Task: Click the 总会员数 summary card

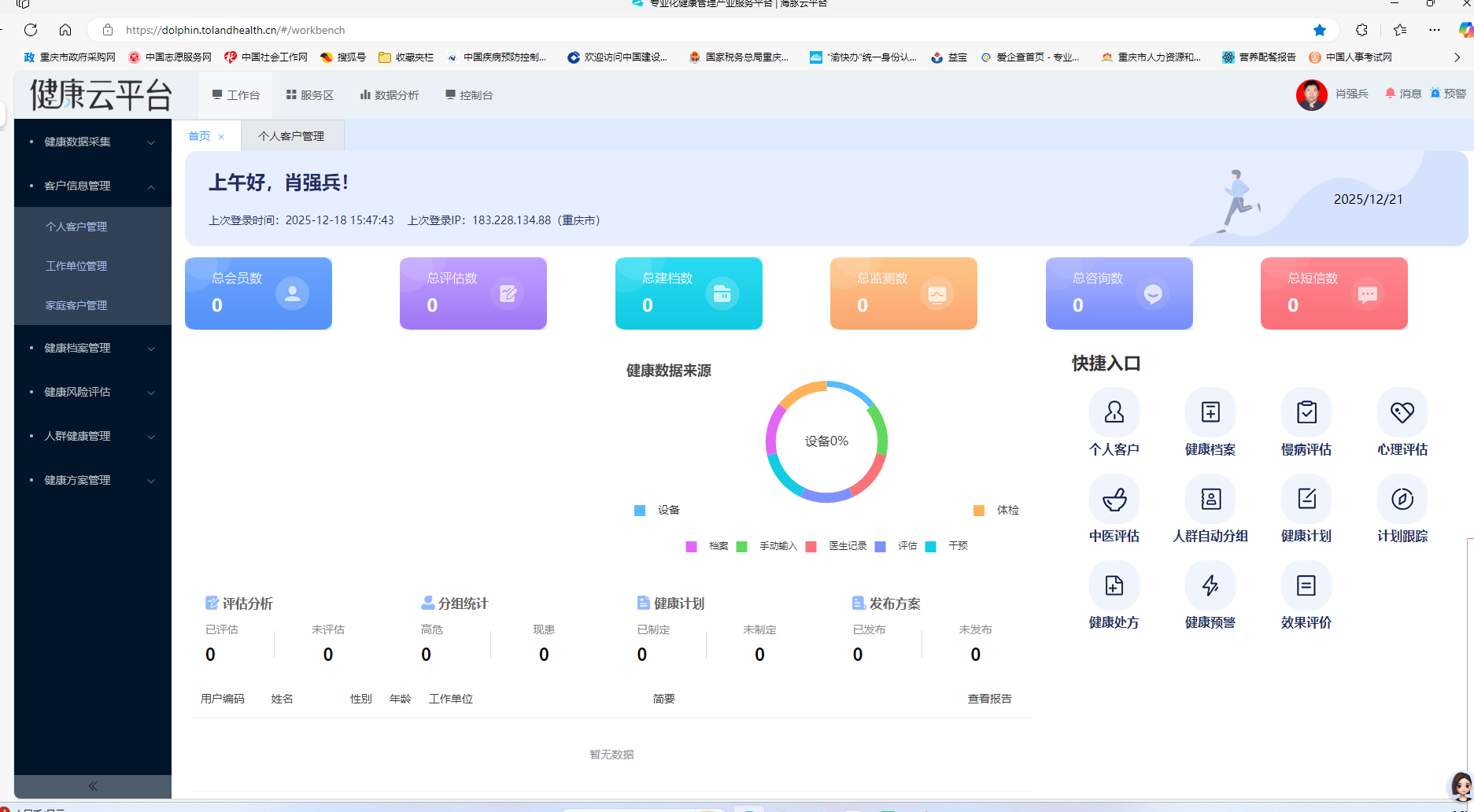Action: pyautogui.click(x=258, y=293)
